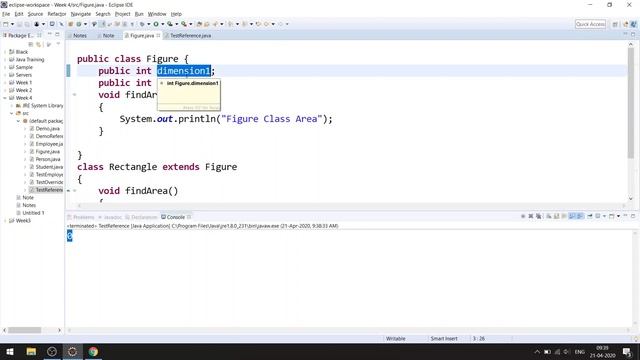
Task: Click the Collapse All icon in Package Explorer
Action: point(31,44)
